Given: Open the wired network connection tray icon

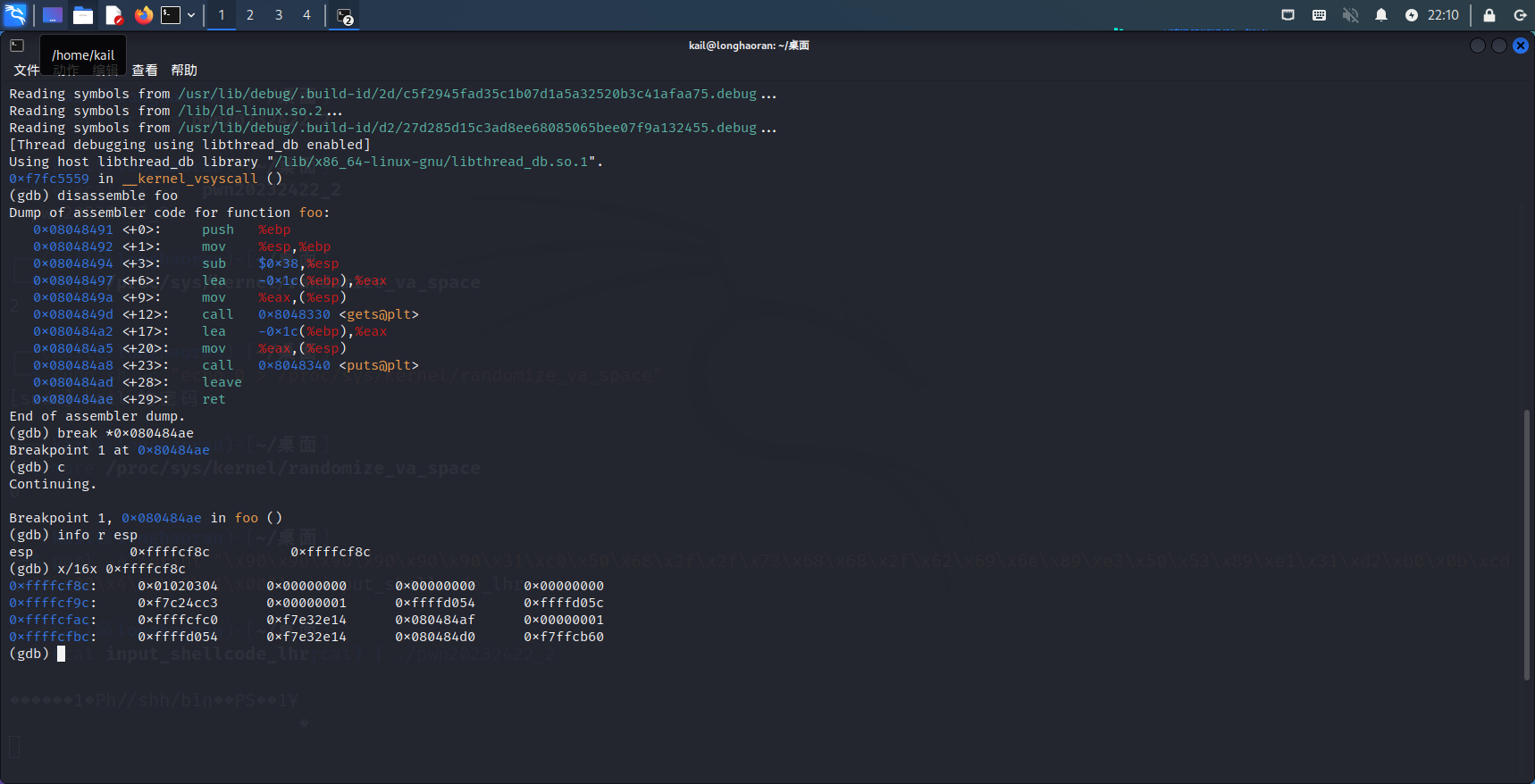Looking at the screenshot, I should [x=1288, y=15].
